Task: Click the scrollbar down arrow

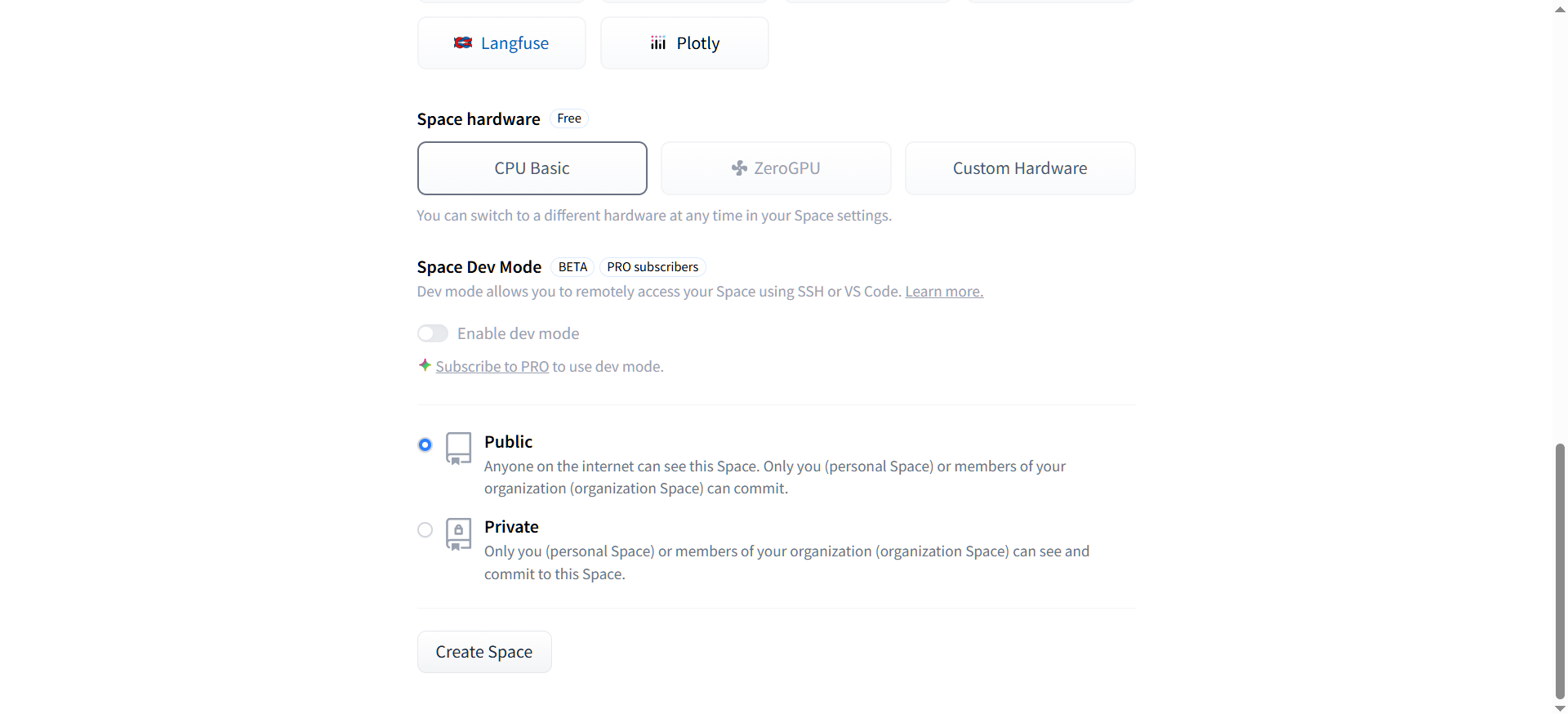Action: (x=1560, y=708)
